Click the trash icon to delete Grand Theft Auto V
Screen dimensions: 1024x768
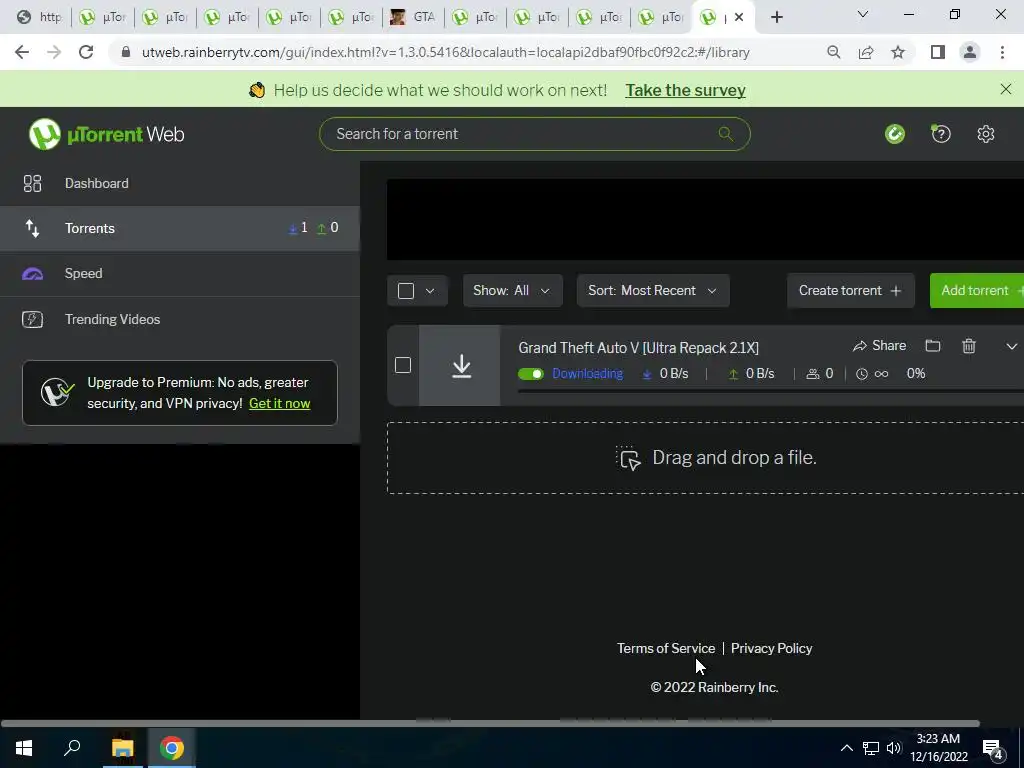tap(968, 345)
